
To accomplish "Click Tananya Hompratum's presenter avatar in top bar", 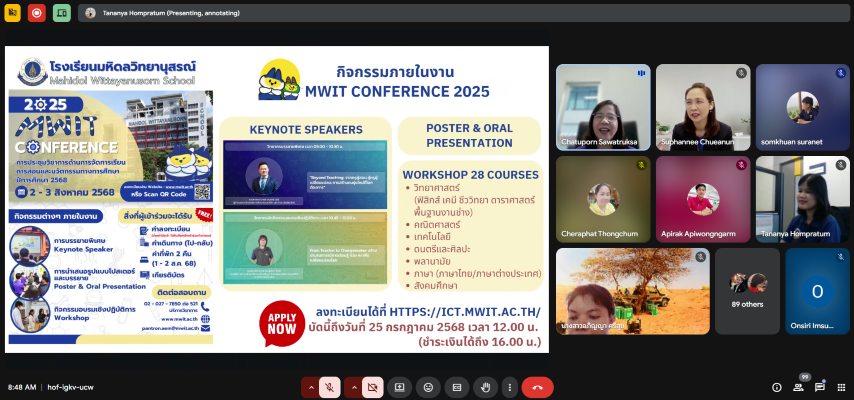I will [x=90, y=13].
